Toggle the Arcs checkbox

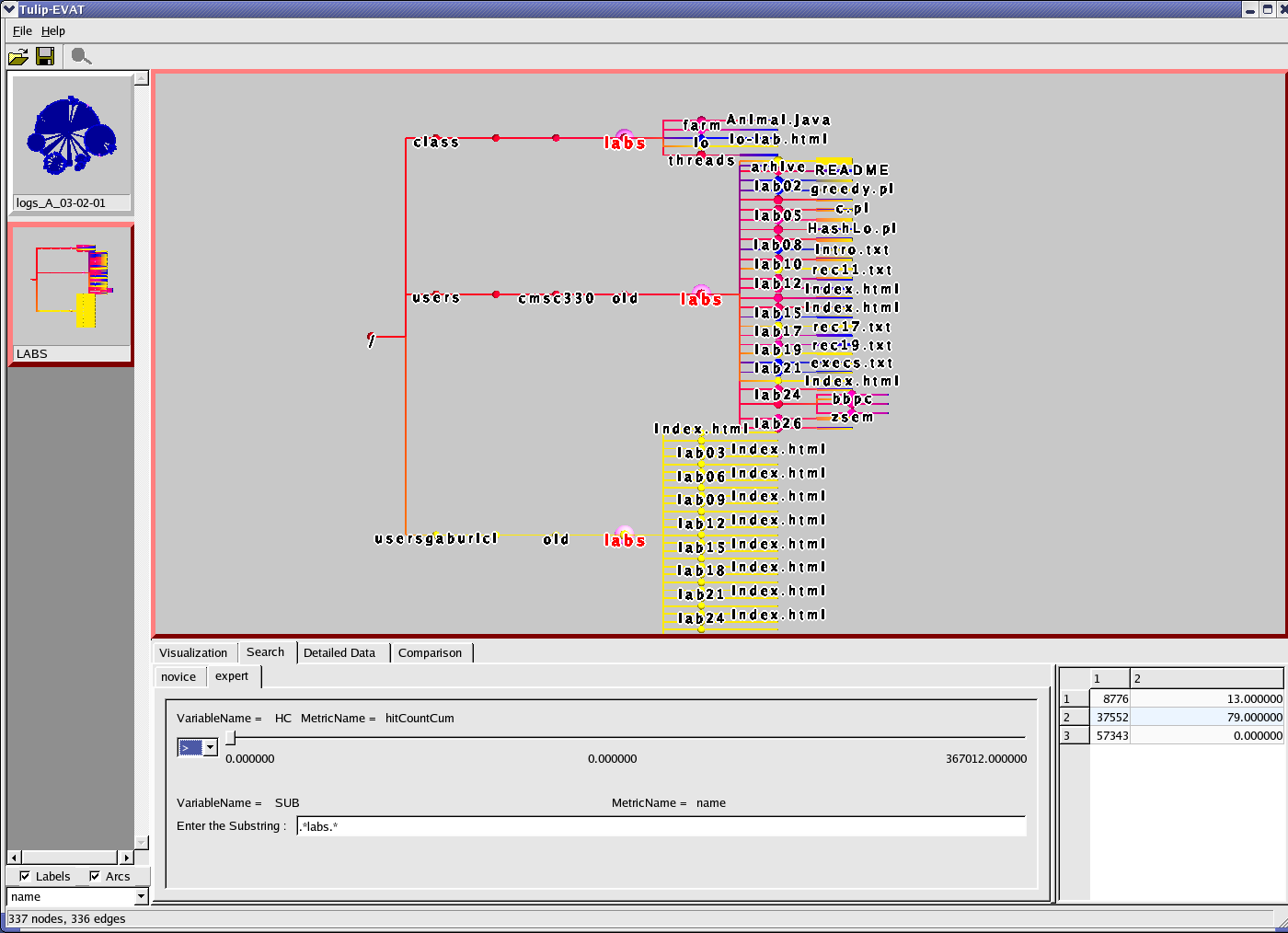point(95,876)
